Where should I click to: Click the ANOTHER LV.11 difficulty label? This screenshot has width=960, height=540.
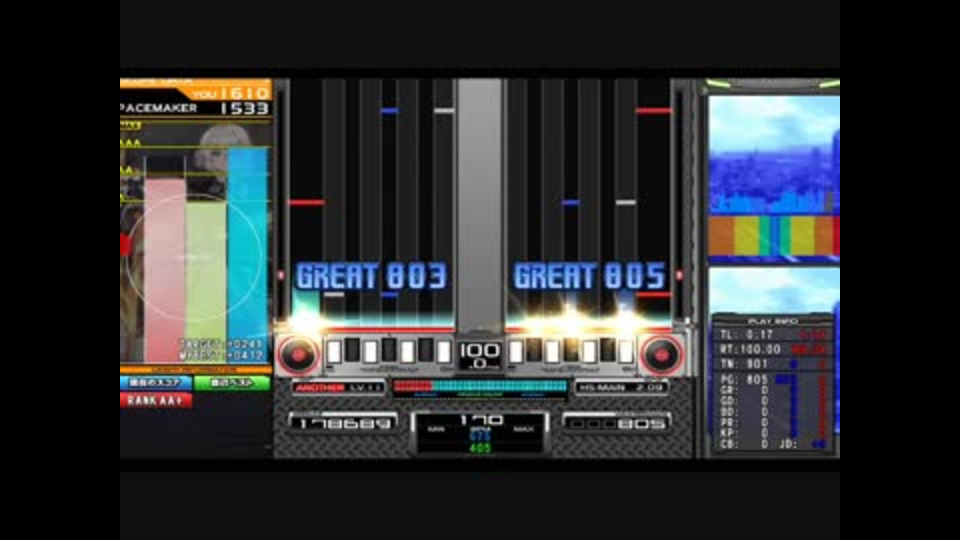(x=338, y=388)
